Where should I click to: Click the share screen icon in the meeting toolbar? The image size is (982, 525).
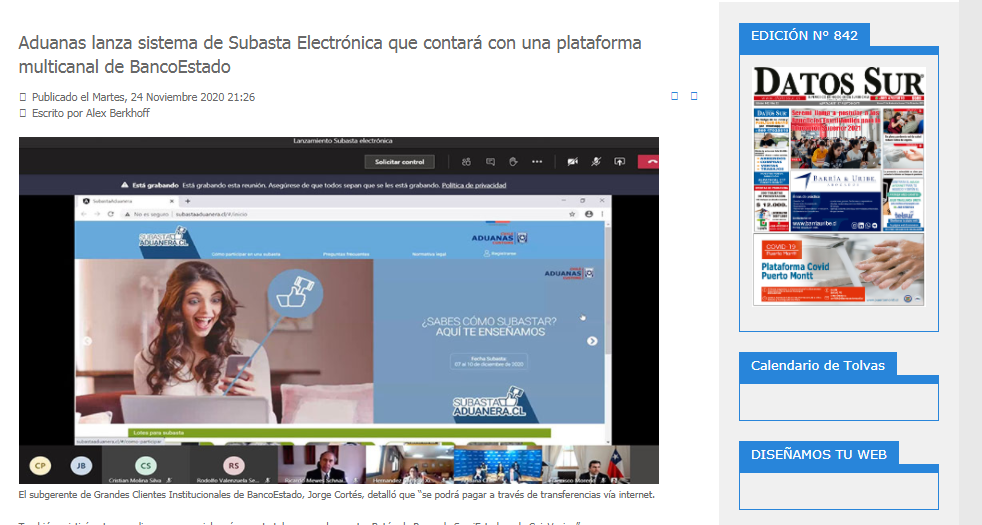tap(619, 162)
